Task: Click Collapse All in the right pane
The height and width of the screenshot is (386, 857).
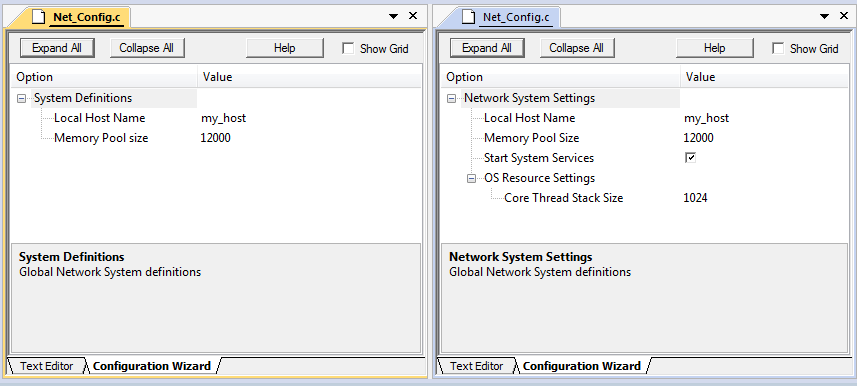Action: point(577,48)
